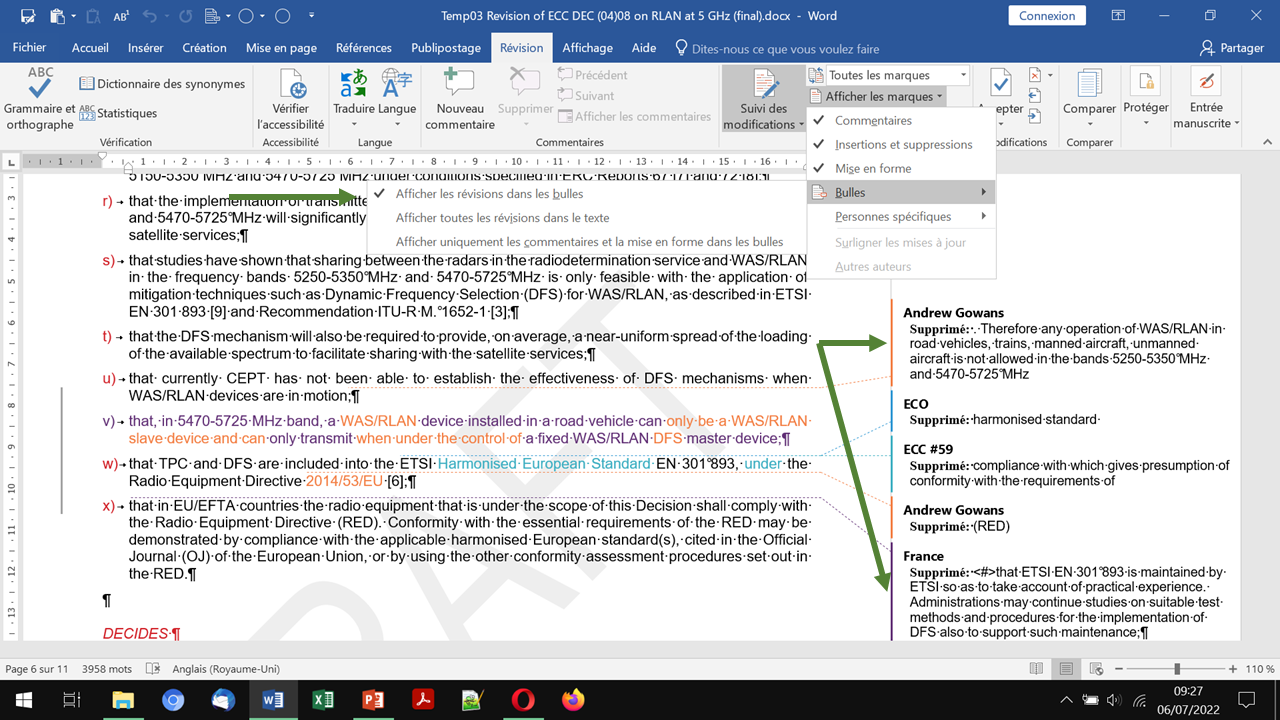This screenshot has height=720, width=1280.
Task: Select Afficher les révisions dans les bulles
Action: tap(587, 193)
